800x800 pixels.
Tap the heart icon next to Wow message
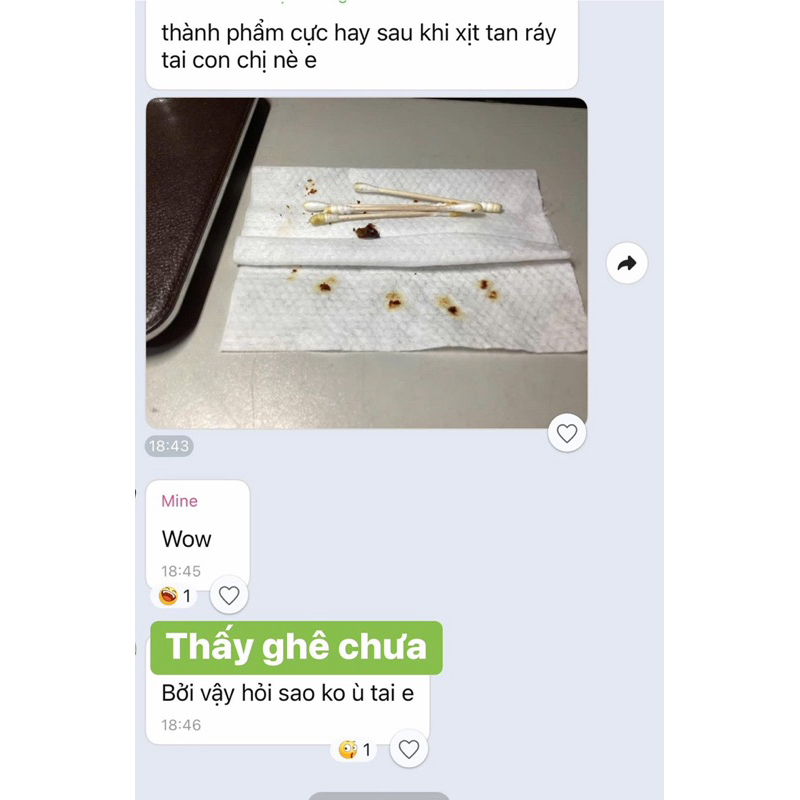tap(229, 595)
